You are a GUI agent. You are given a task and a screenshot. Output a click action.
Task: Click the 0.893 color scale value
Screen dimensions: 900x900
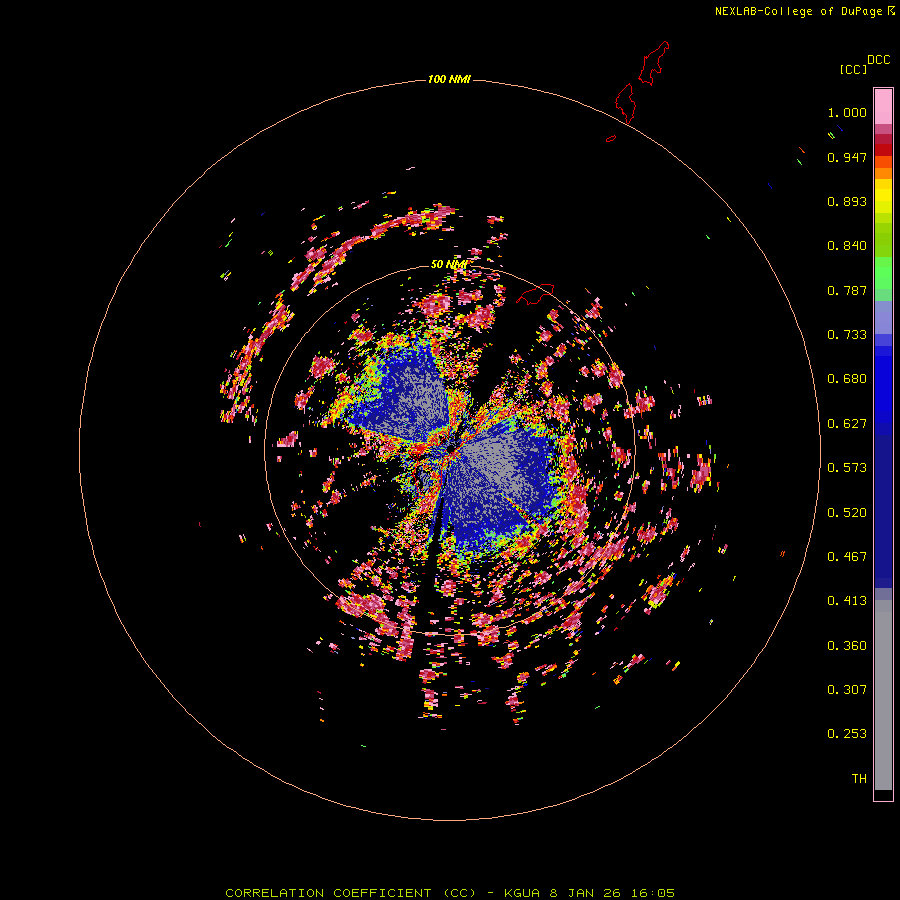point(847,201)
